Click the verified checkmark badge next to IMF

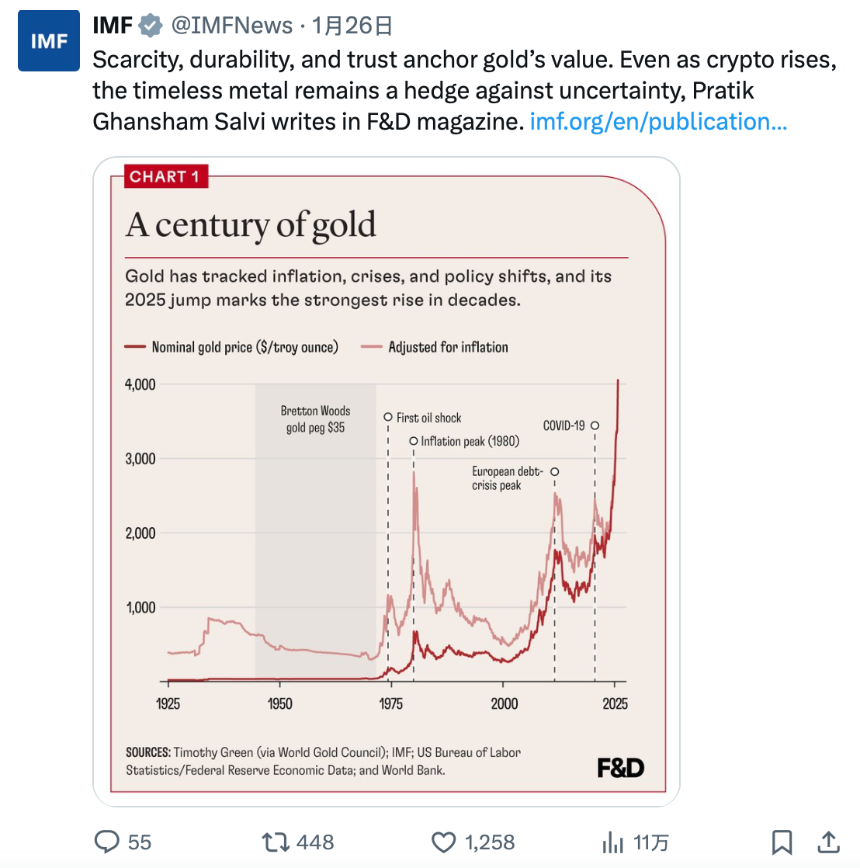click(152, 25)
